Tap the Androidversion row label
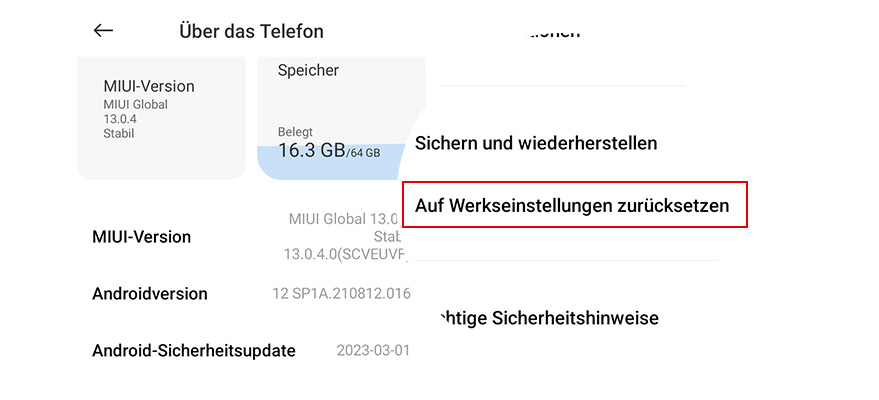 point(150,294)
